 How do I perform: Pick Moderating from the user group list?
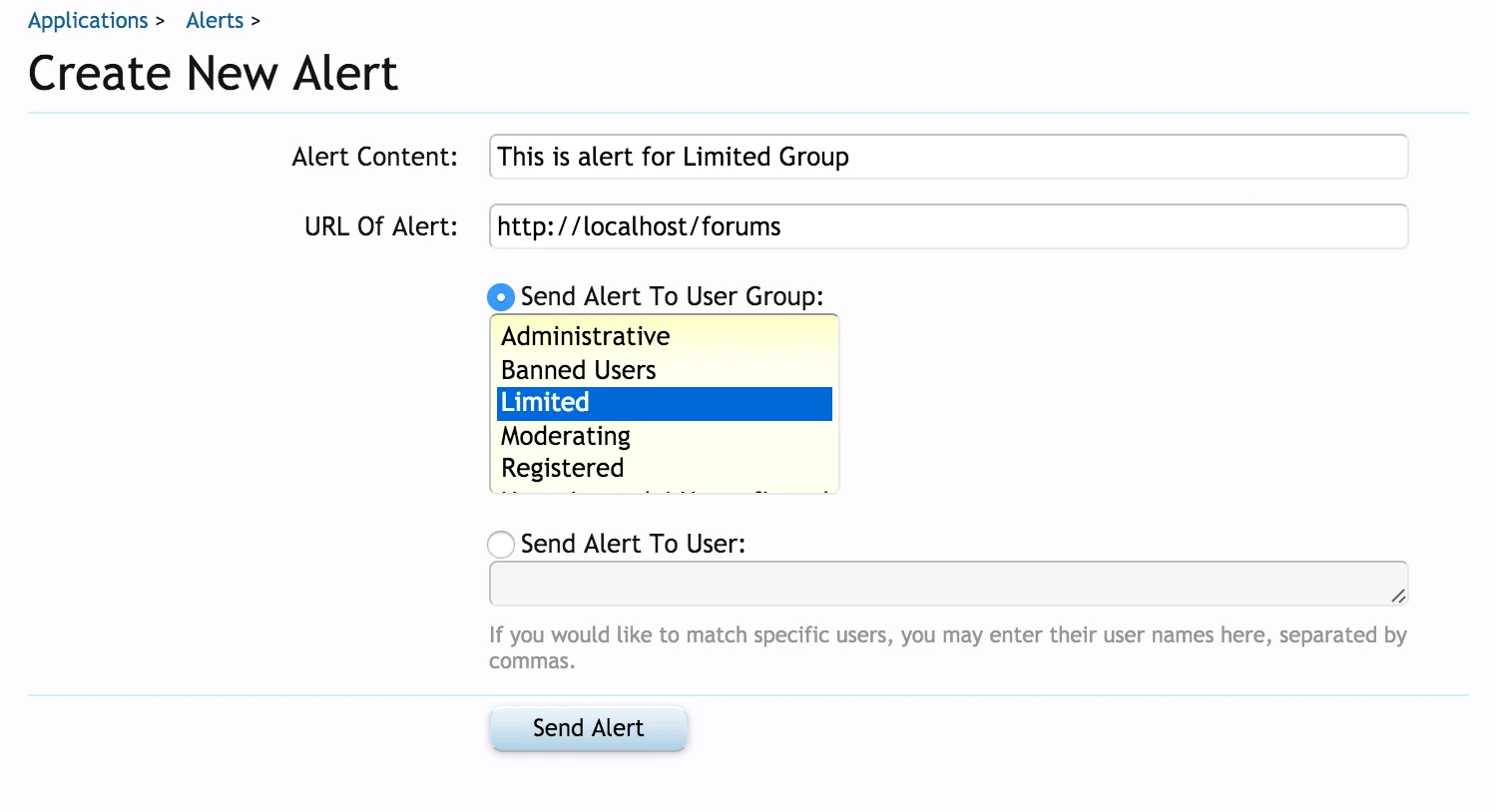(665, 436)
